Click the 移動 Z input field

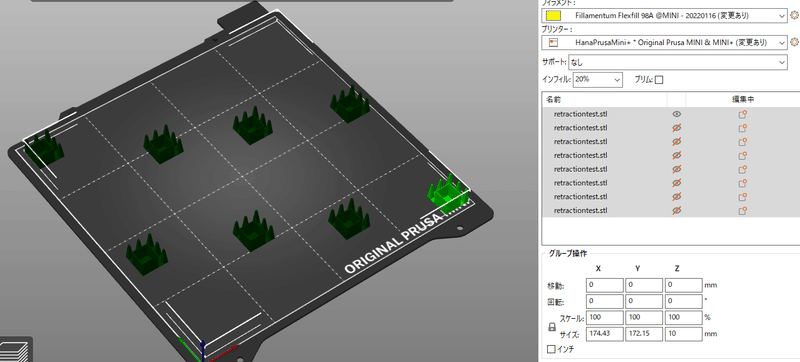pyautogui.click(x=684, y=286)
